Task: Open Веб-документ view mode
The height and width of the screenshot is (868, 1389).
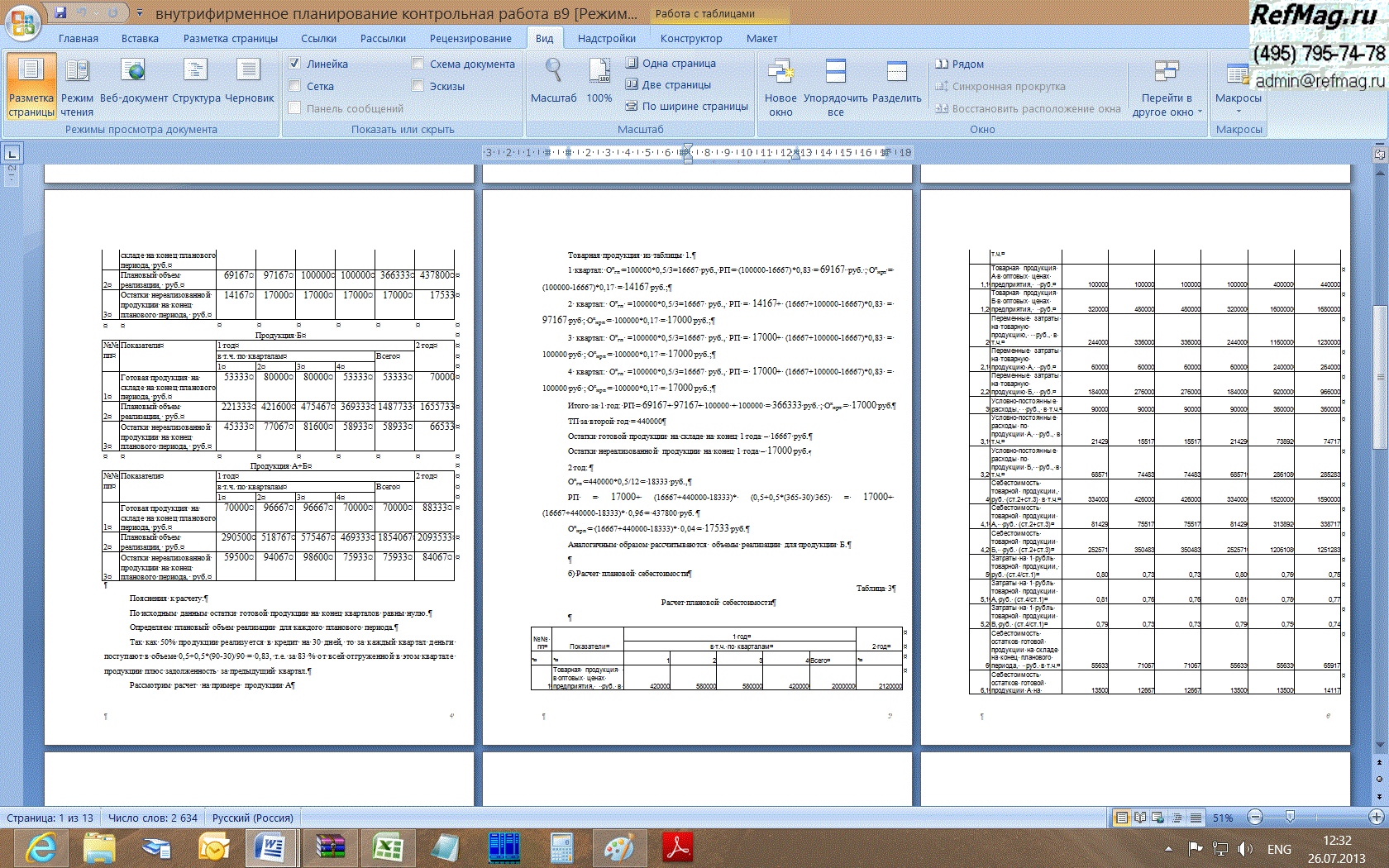Action: coord(133,83)
